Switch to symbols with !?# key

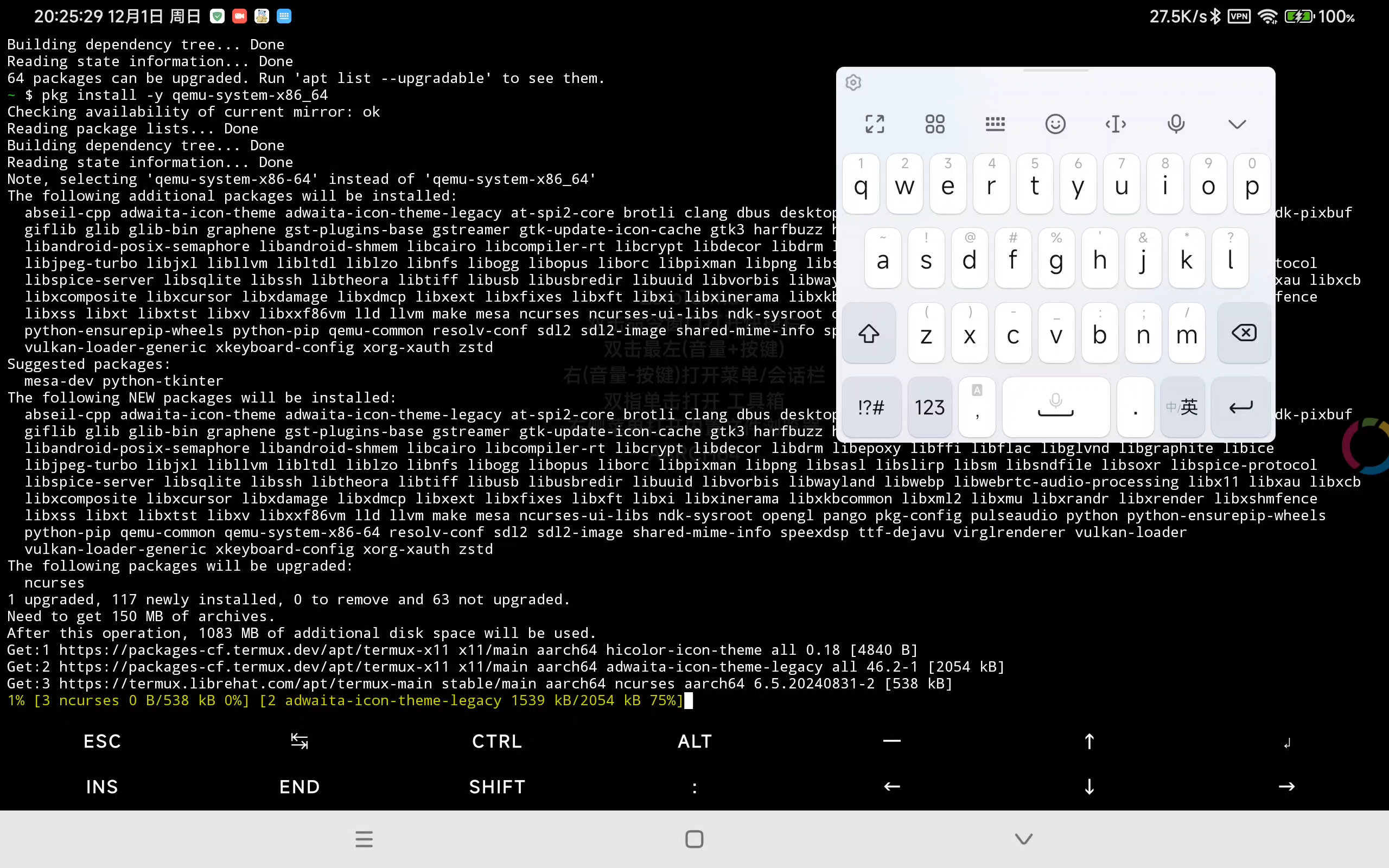[871, 407]
